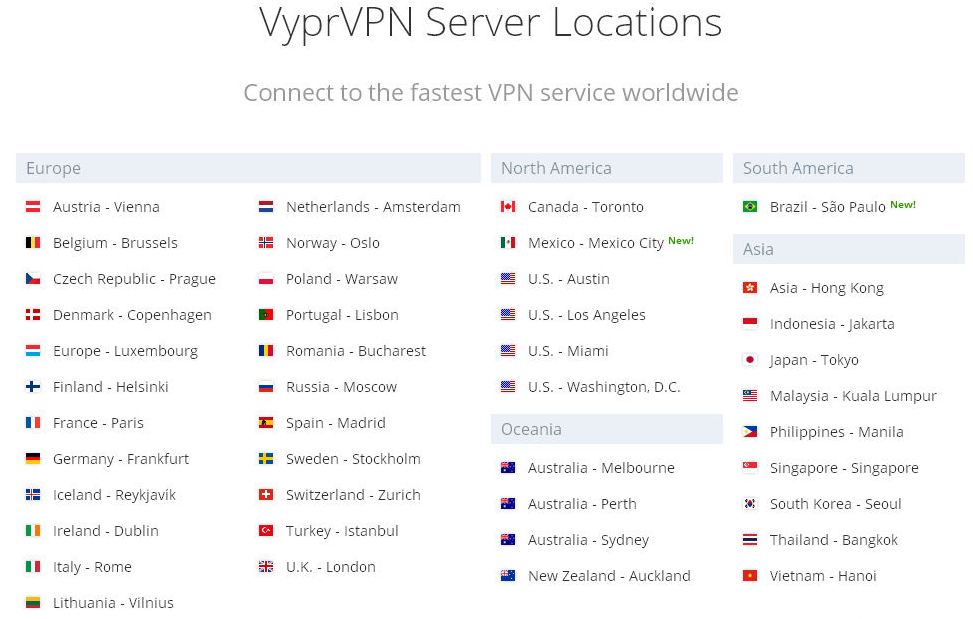Click the Turkey flag icon

pos(266,530)
